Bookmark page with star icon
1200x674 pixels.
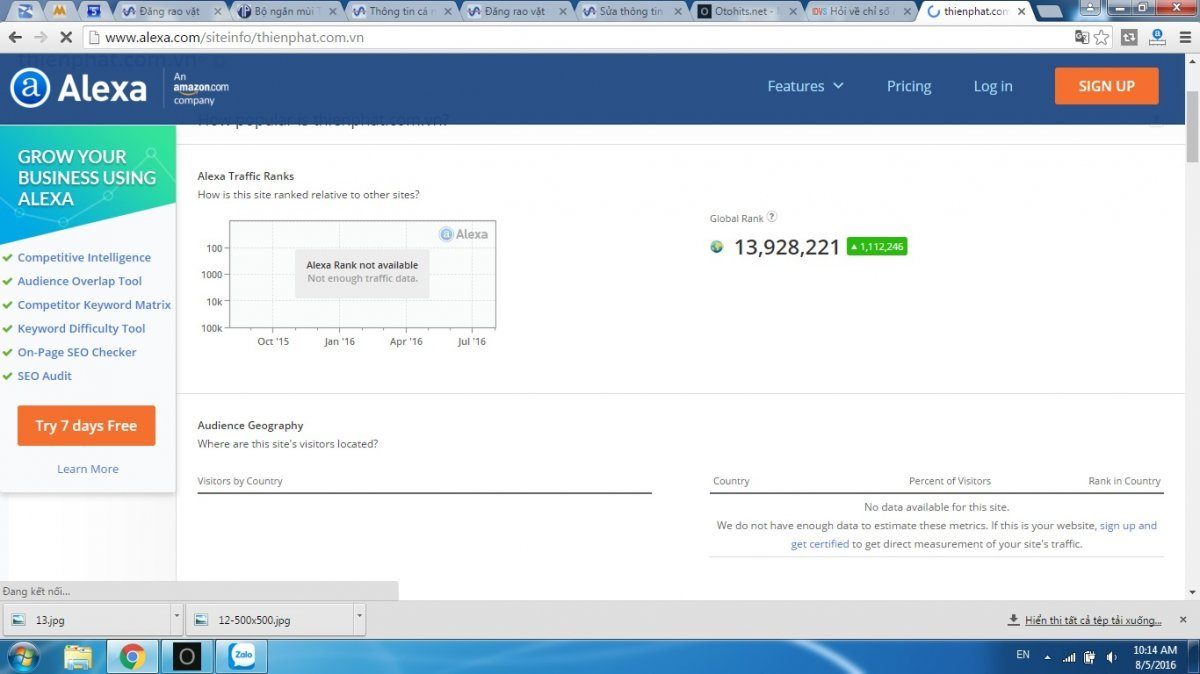[1102, 37]
